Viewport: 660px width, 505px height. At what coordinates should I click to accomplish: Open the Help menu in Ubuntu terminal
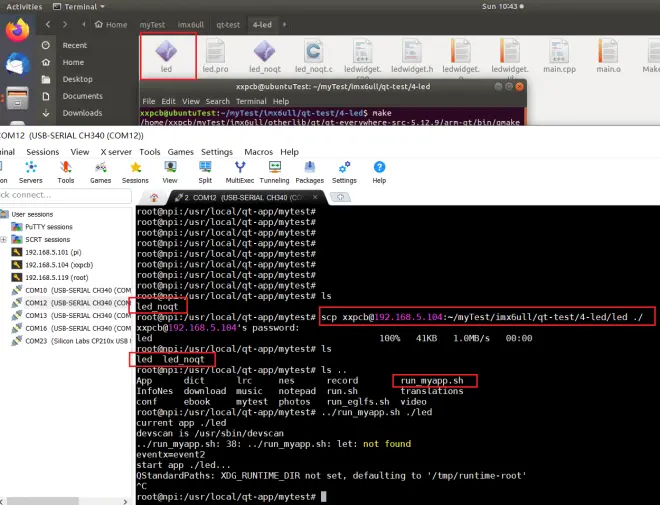tap(281, 101)
